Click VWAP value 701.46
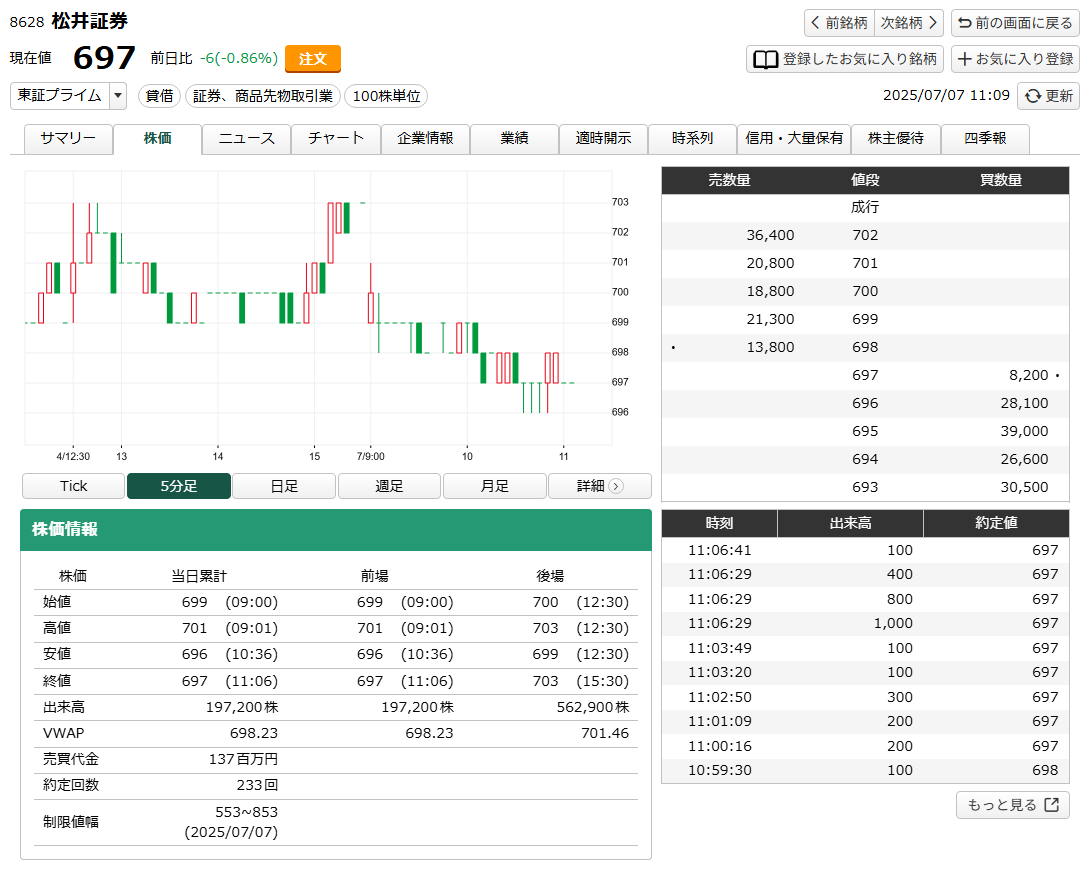 coord(605,734)
